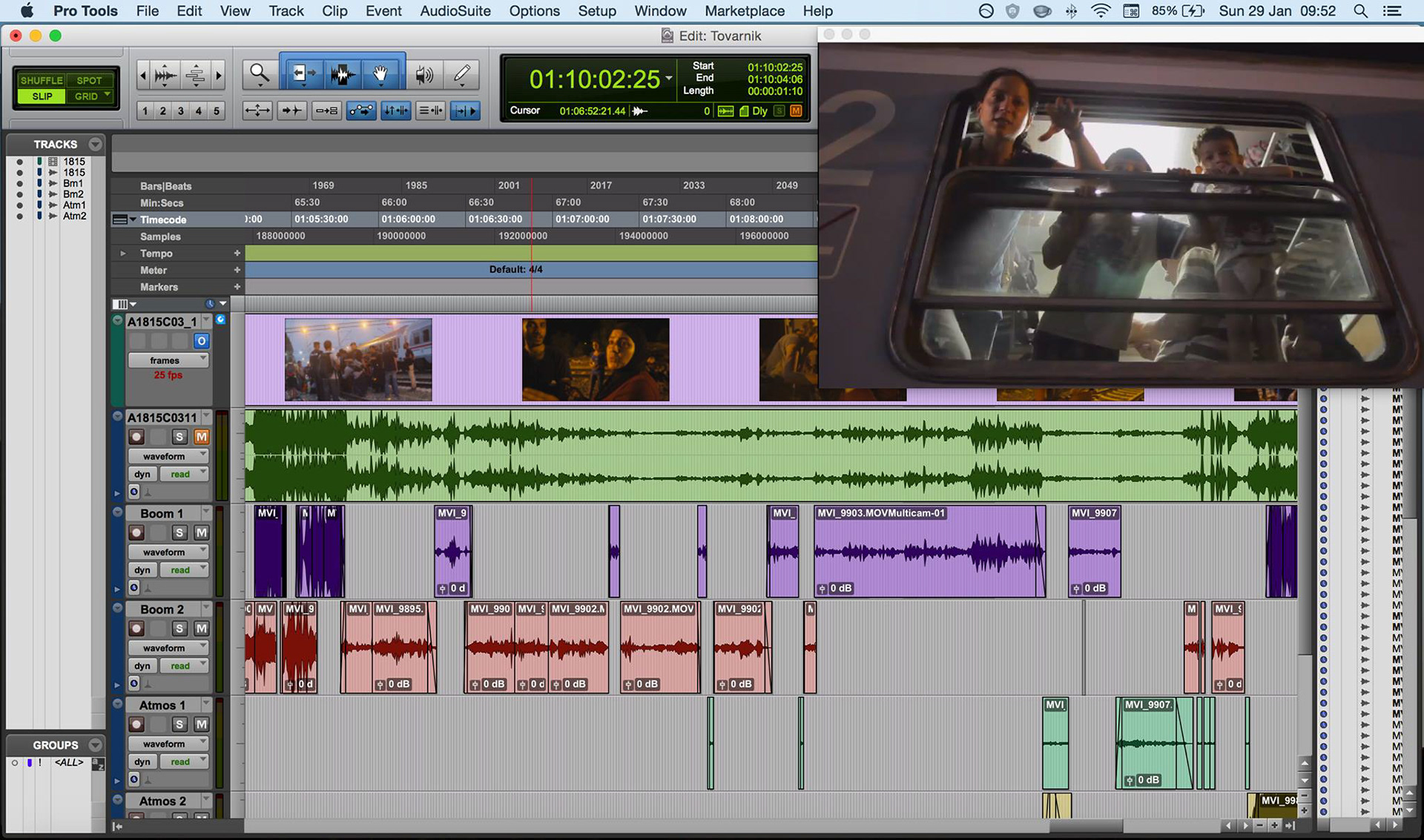The height and width of the screenshot is (840, 1424).
Task: Open the GROUPS list popup menu
Action: pyautogui.click(x=95, y=745)
